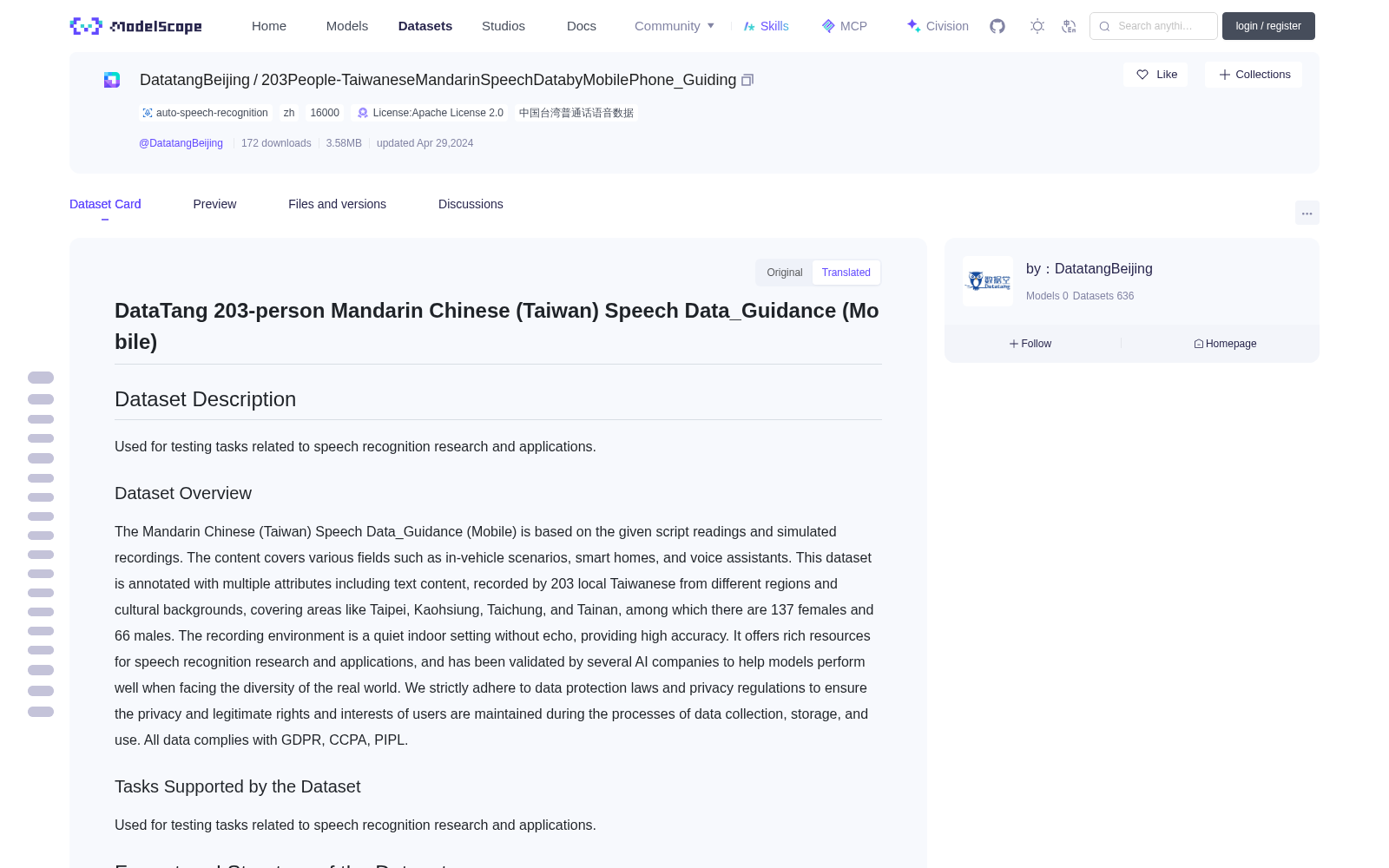Open the GitHub repository icon
Screen dimensions: 1389x868
pos(997,26)
